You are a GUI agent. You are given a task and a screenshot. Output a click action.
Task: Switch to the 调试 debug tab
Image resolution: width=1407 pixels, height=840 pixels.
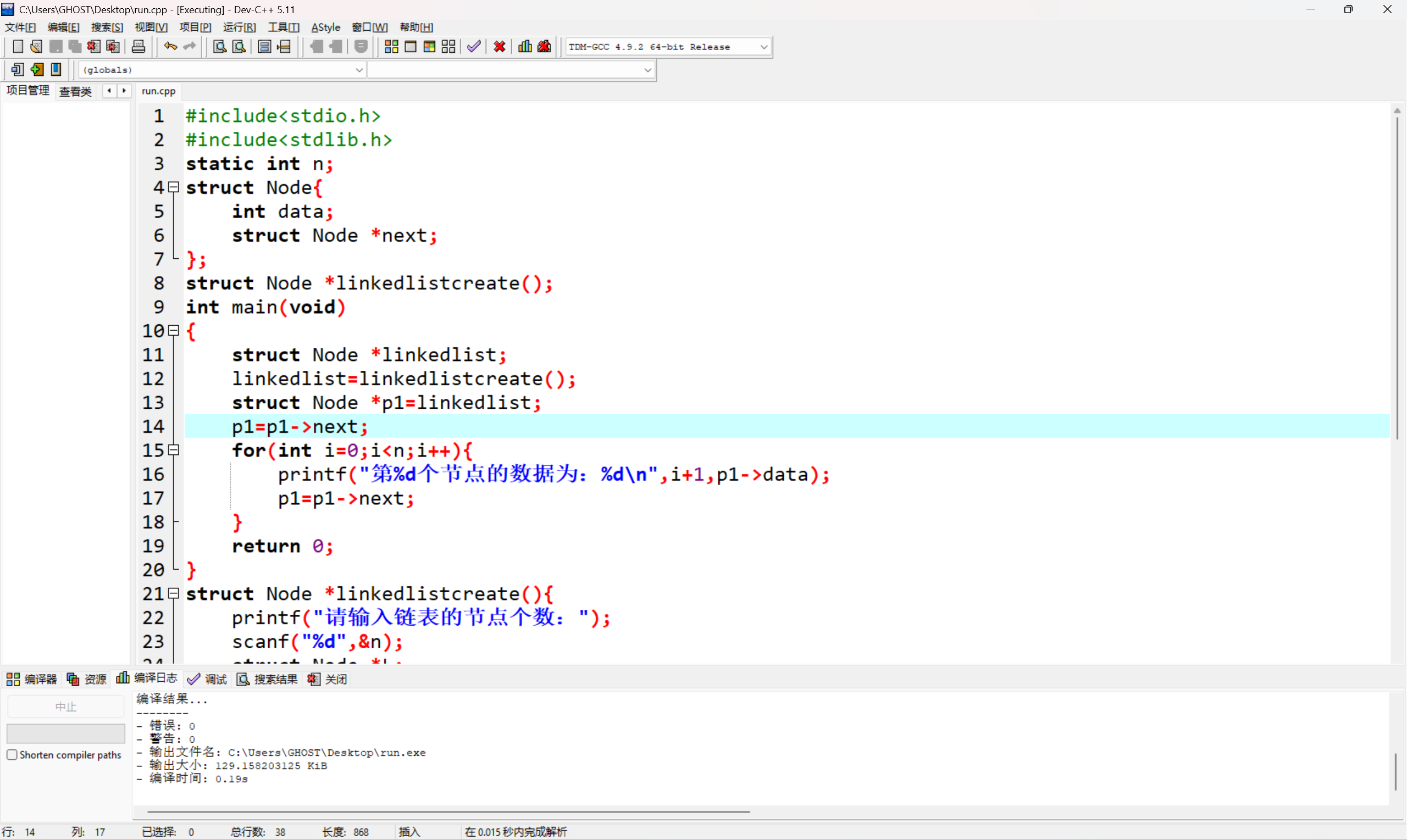(x=207, y=678)
